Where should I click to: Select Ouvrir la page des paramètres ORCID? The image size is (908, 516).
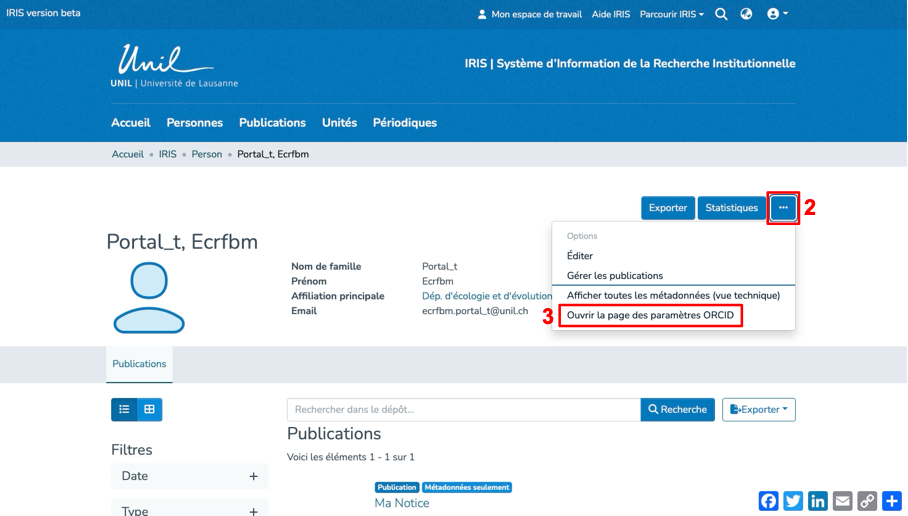[x=650, y=315]
